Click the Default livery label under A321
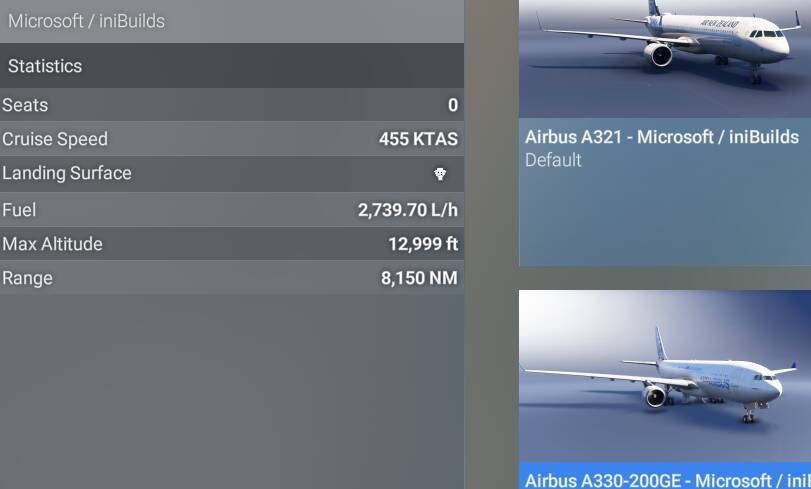This screenshot has height=489, width=811. [x=553, y=160]
